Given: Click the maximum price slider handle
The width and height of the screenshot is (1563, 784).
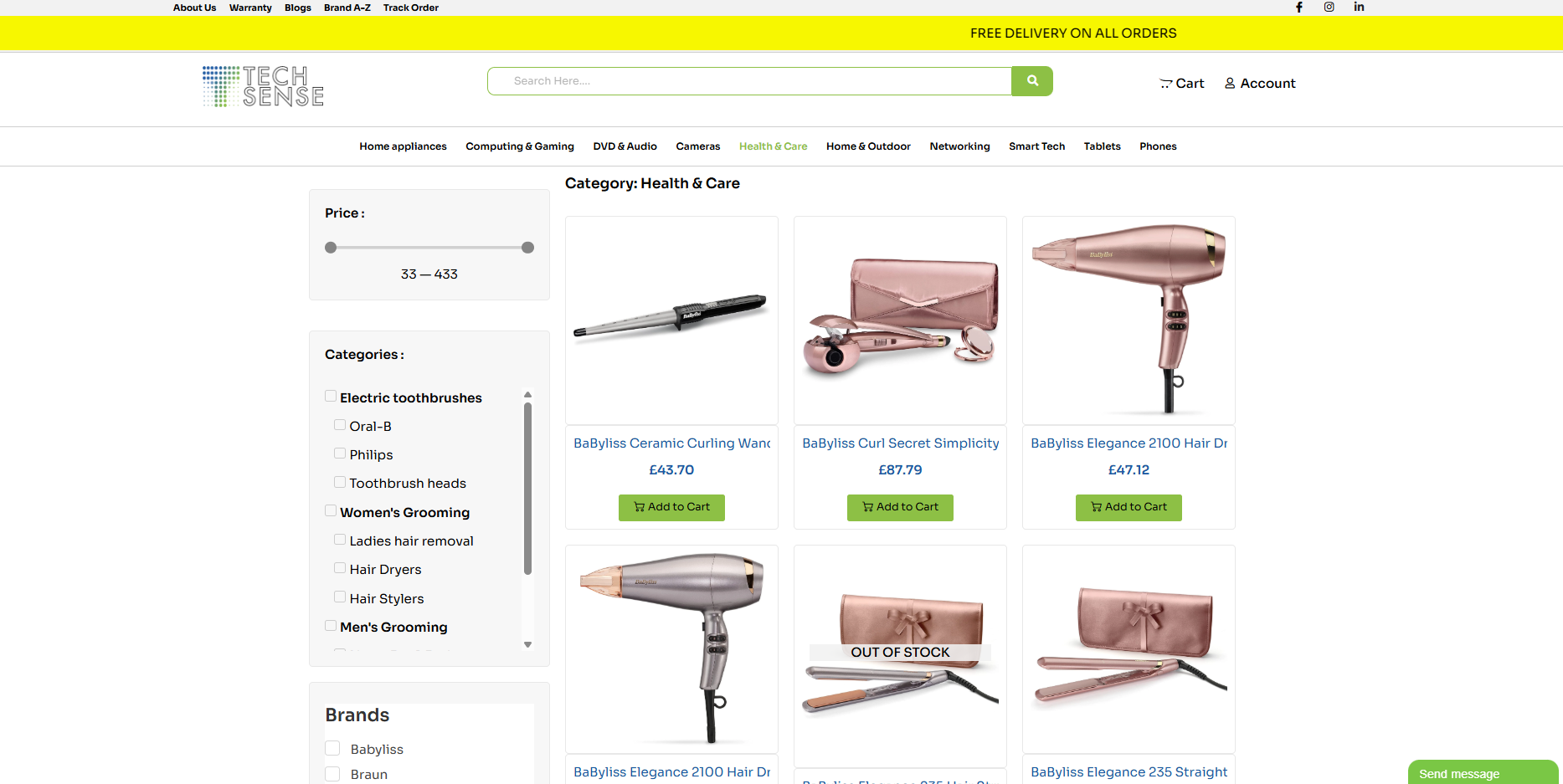Looking at the screenshot, I should click(x=527, y=248).
